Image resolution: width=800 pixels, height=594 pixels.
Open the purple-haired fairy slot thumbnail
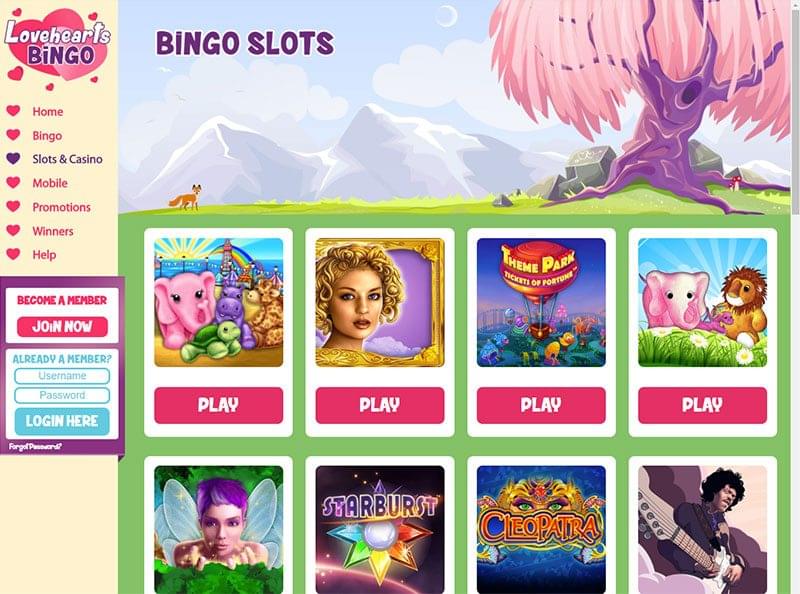point(218,529)
